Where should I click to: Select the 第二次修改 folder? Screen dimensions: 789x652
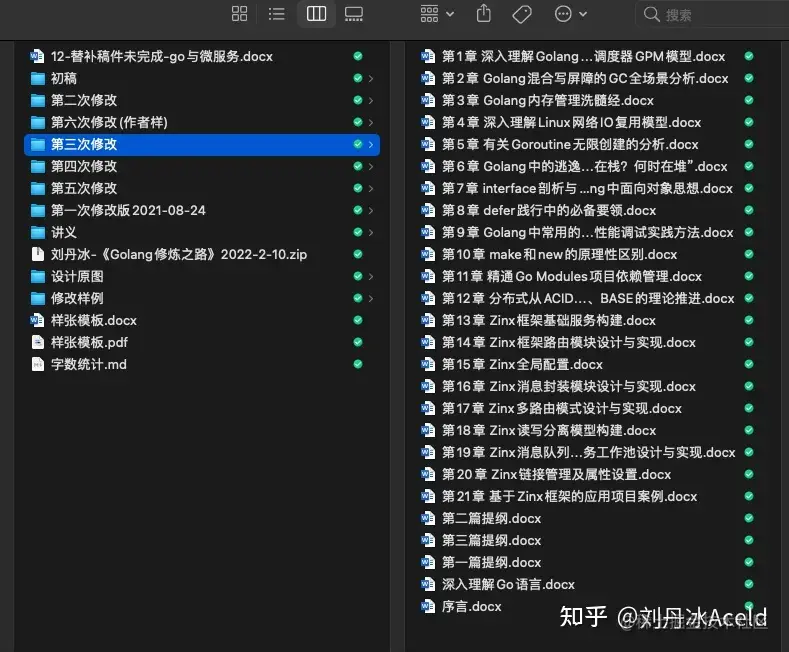202,101
